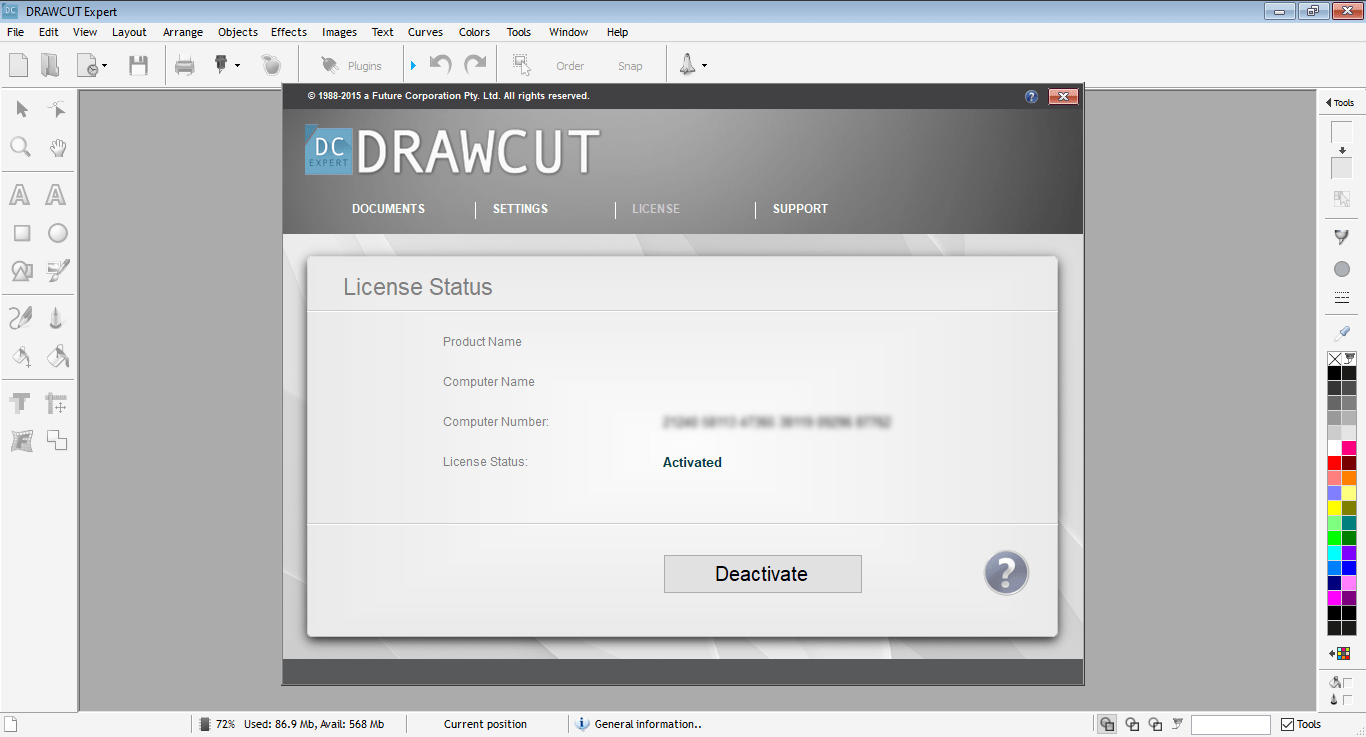The width and height of the screenshot is (1366, 737).
Task: Pick the warped F text effect tool
Action: click(x=21, y=441)
